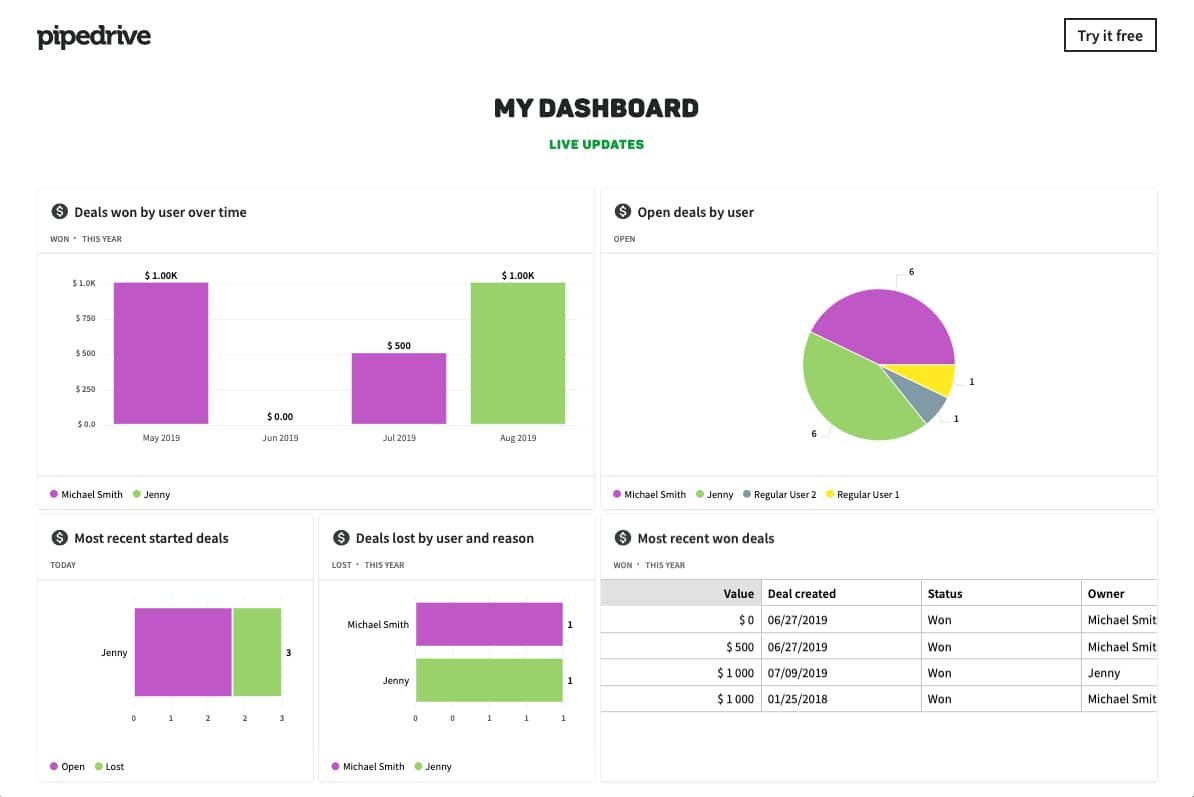Click the dollar icon on Most recent won deals
The image size is (1194, 797).
click(x=622, y=538)
